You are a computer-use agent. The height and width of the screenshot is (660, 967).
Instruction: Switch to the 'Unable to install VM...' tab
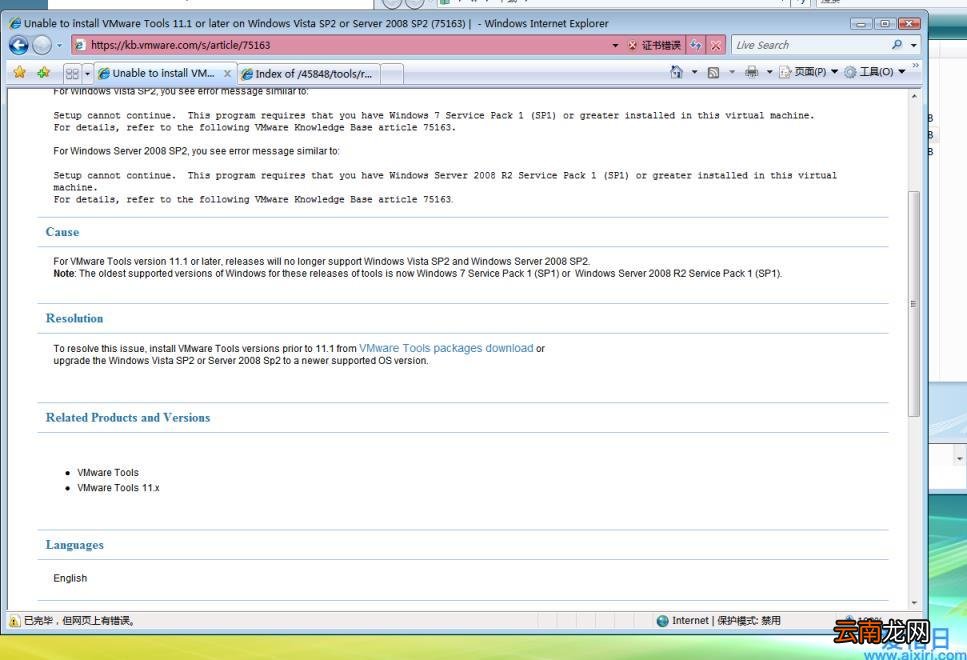click(x=158, y=73)
